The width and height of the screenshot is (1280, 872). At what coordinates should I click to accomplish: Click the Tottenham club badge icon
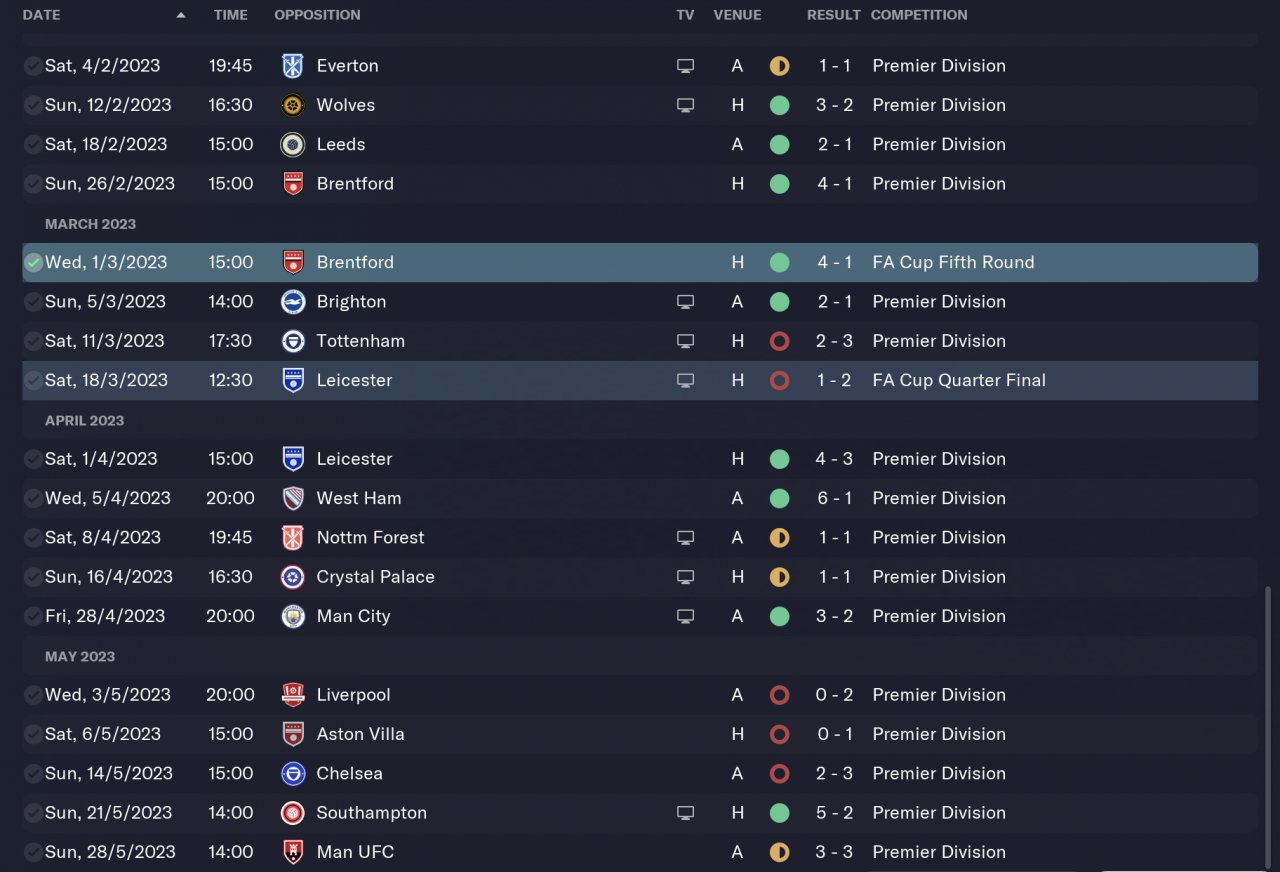(x=293, y=341)
